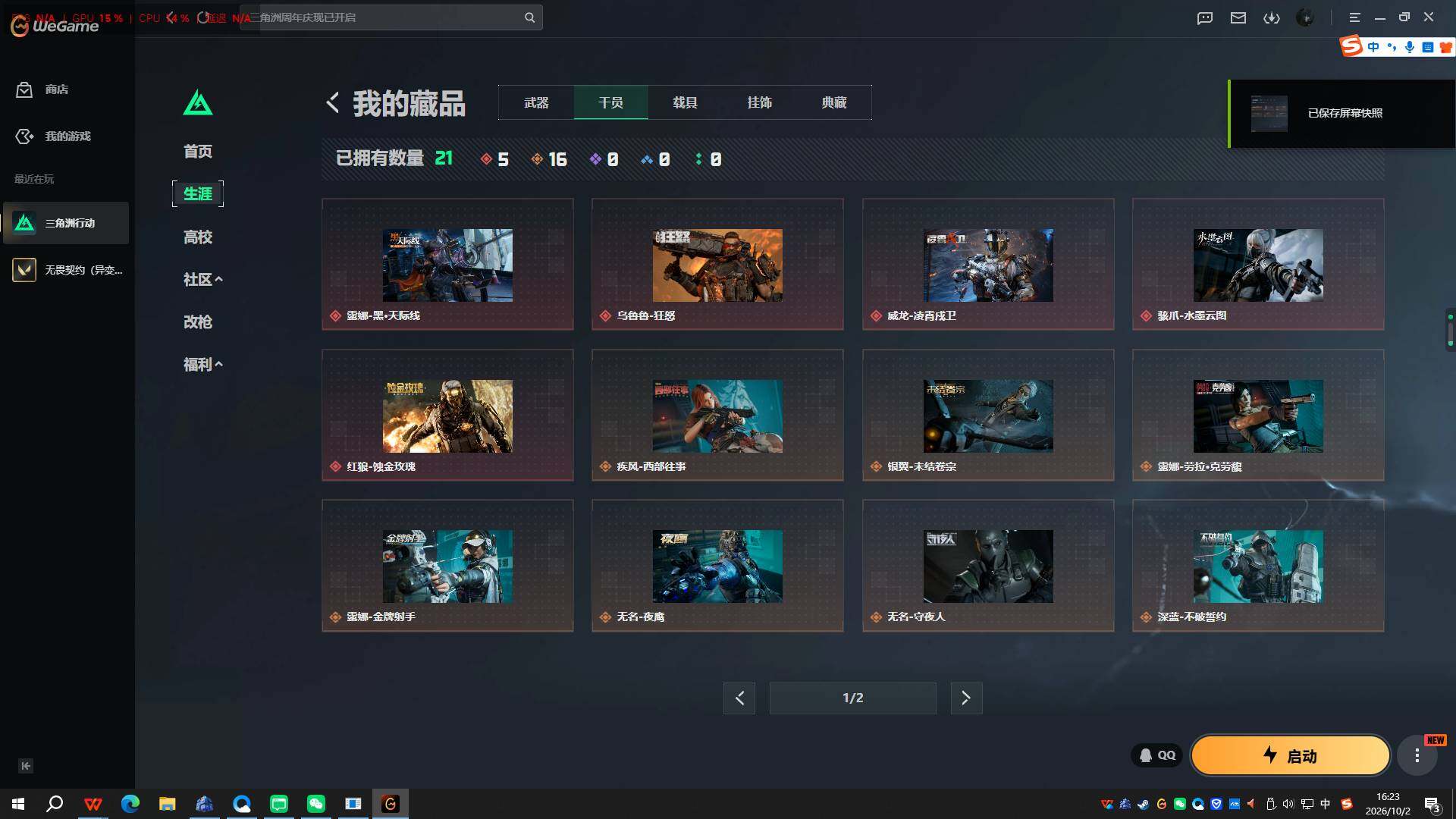Open the 深蓝-不破誓约 skin card
This screenshot has width=1456, height=819.
(1258, 565)
